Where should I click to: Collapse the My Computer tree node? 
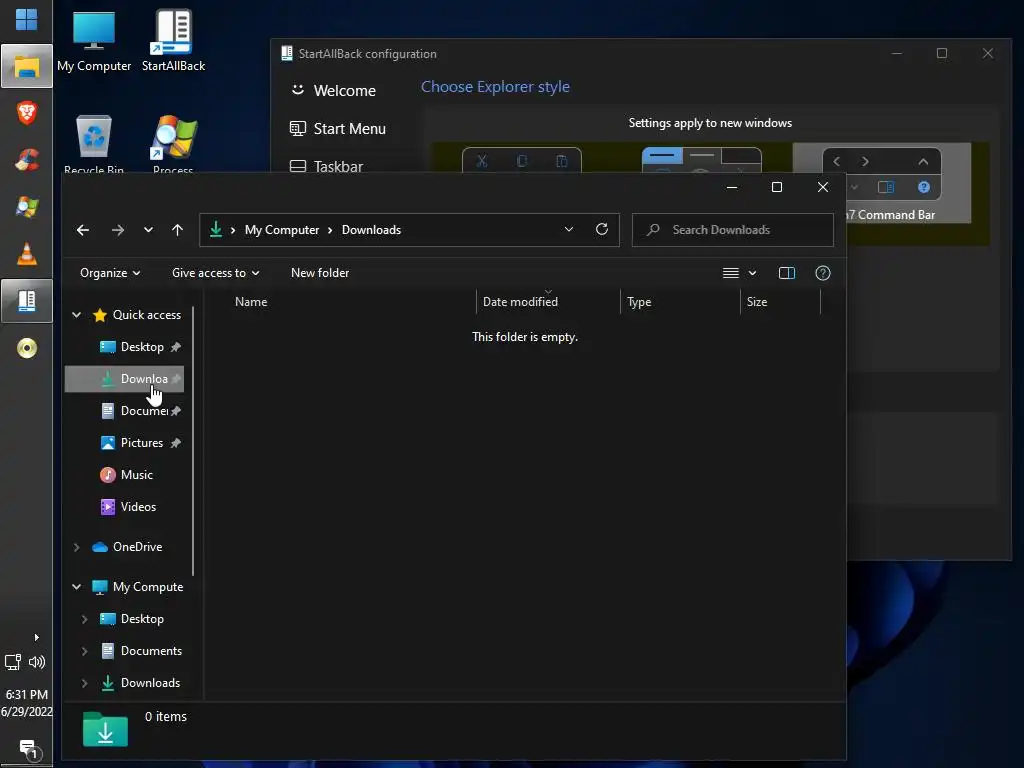[76, 587]
